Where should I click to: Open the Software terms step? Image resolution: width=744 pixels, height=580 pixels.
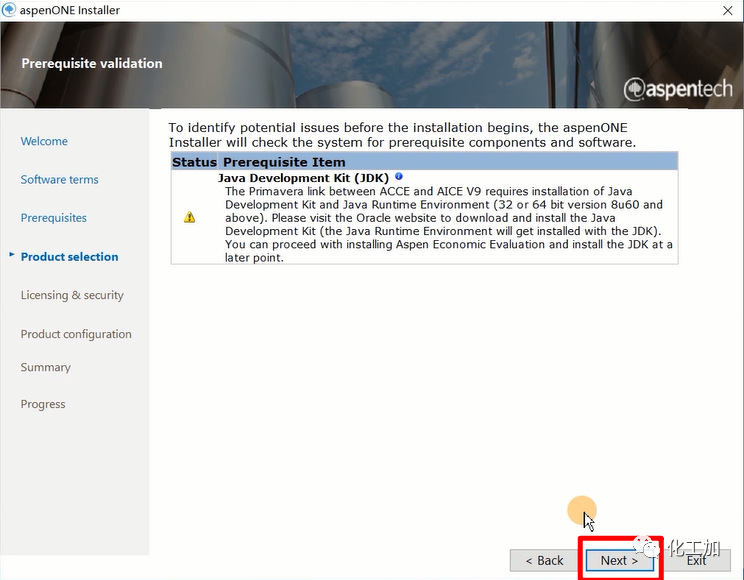(59, 180)
